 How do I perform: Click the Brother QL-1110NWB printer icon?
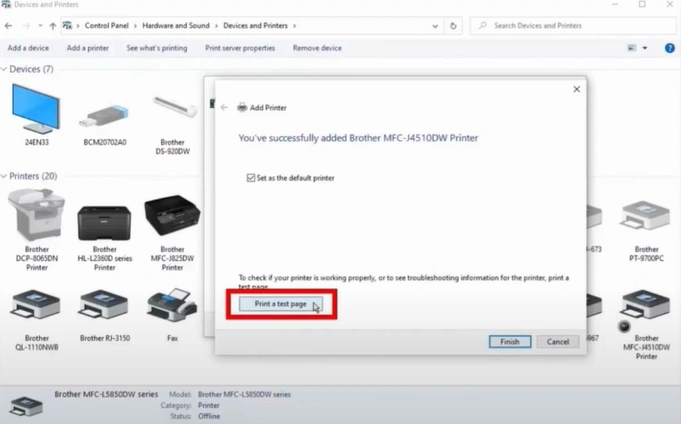tap(36, 308)
